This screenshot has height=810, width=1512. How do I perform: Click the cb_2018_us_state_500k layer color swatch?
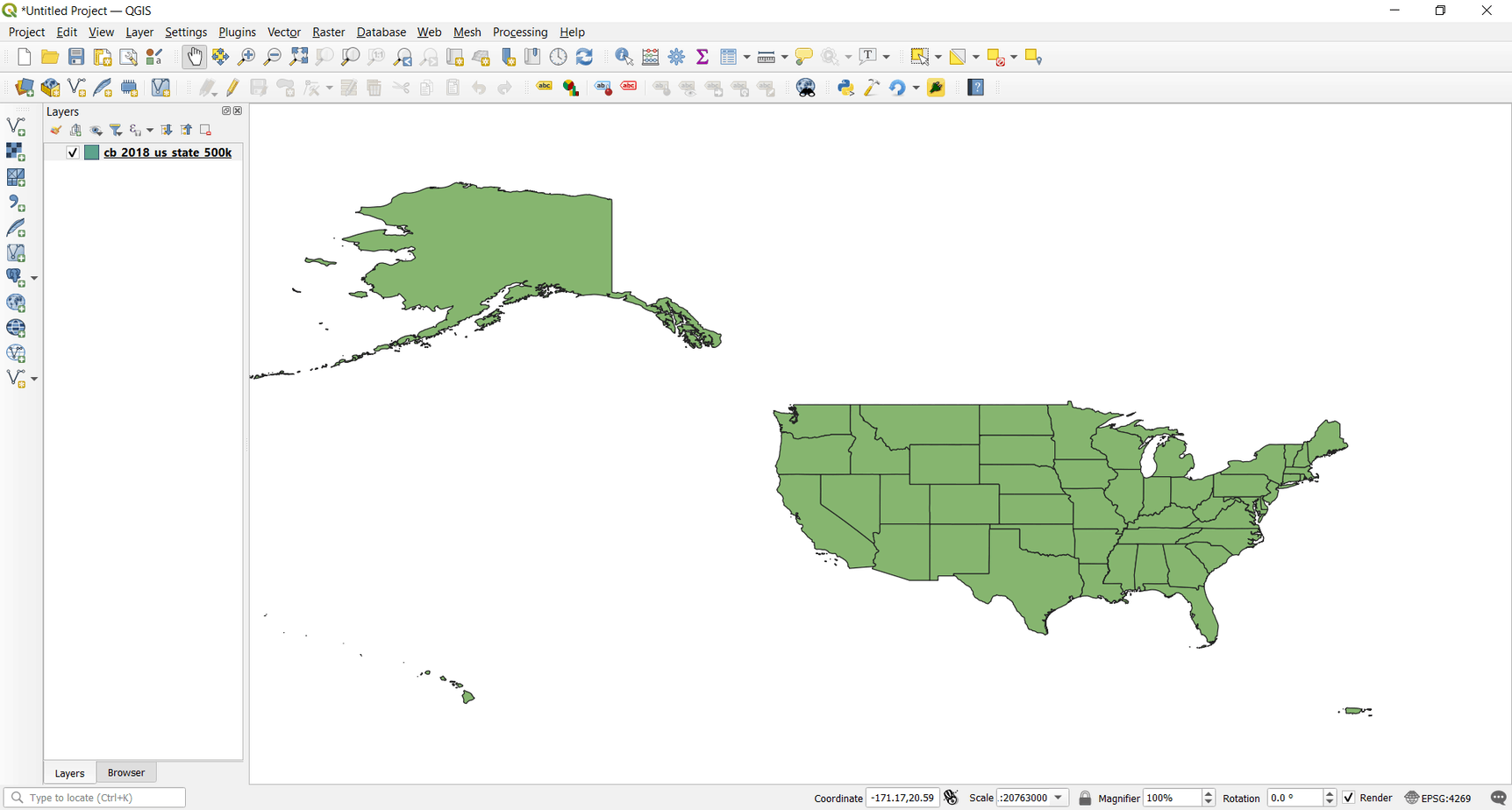tap(91, 152)
